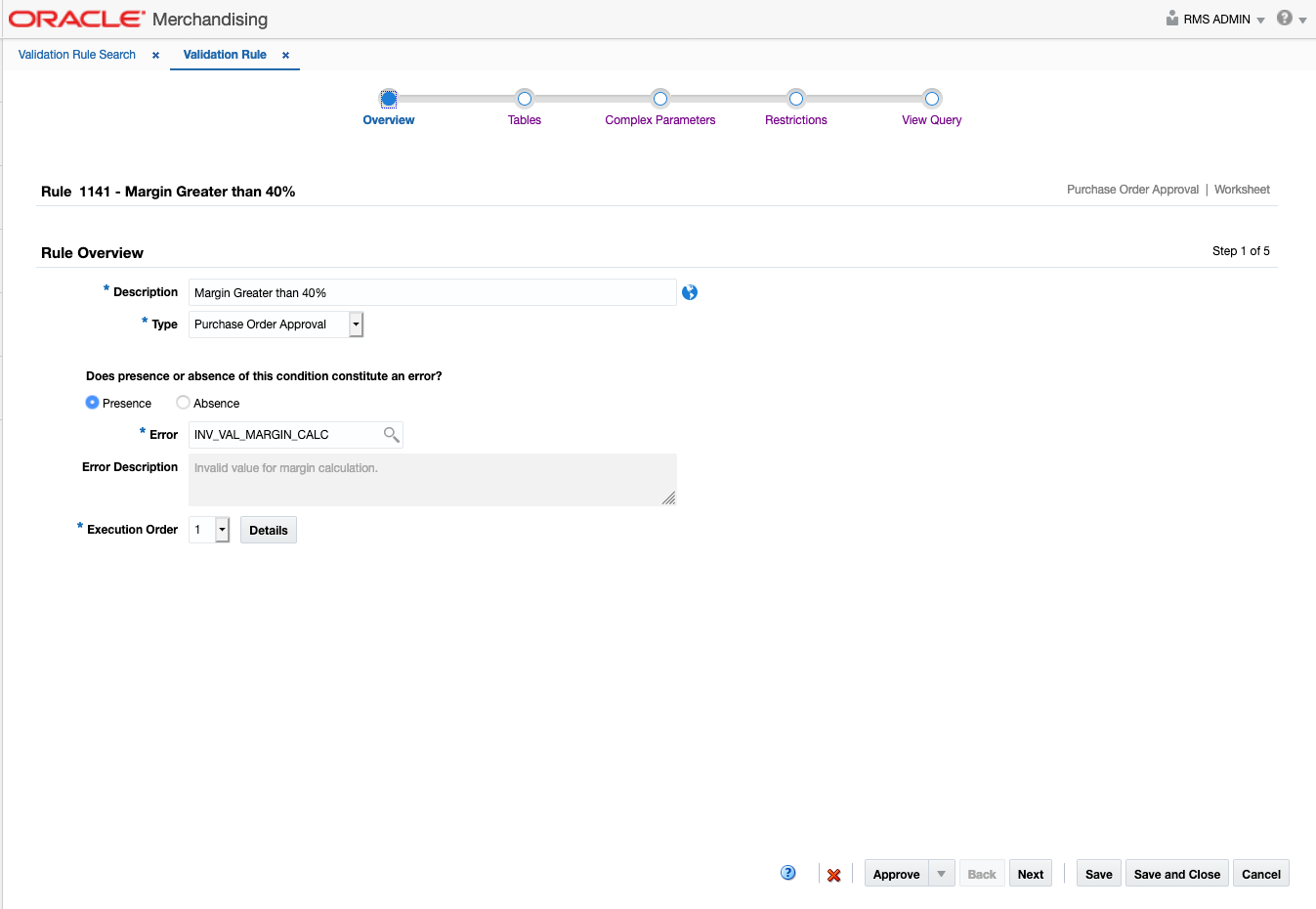This screenshot has width=1316, height=909.
Task: Click the RMS ADMIN user icon
Action: point(1170,18)
